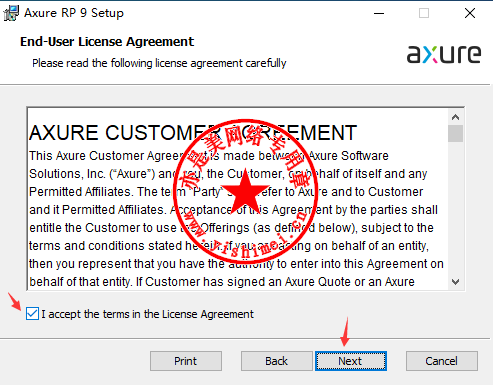Click Next to continue installation

point(351,361)
